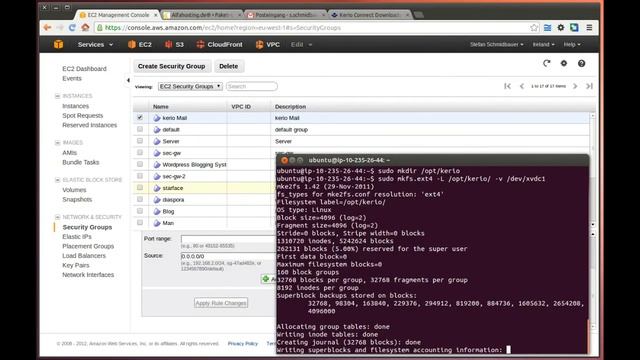Open the EC2 Security Groups viewing dropdown

[190, 86]
